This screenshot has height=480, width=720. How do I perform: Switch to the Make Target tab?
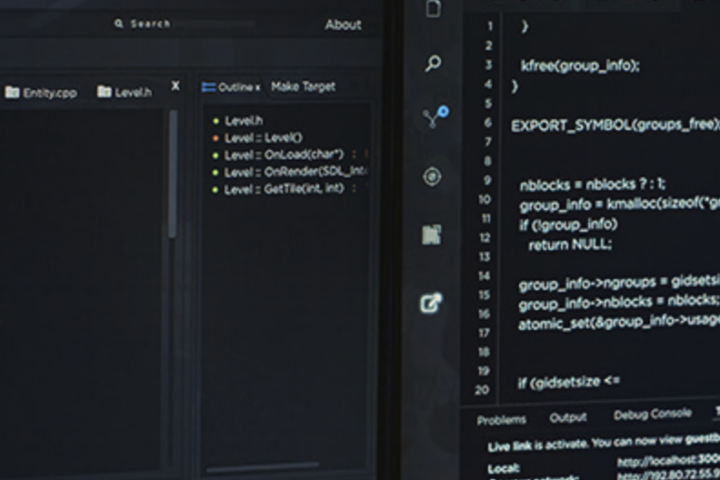pyautogui.click(x=303, y=87)
